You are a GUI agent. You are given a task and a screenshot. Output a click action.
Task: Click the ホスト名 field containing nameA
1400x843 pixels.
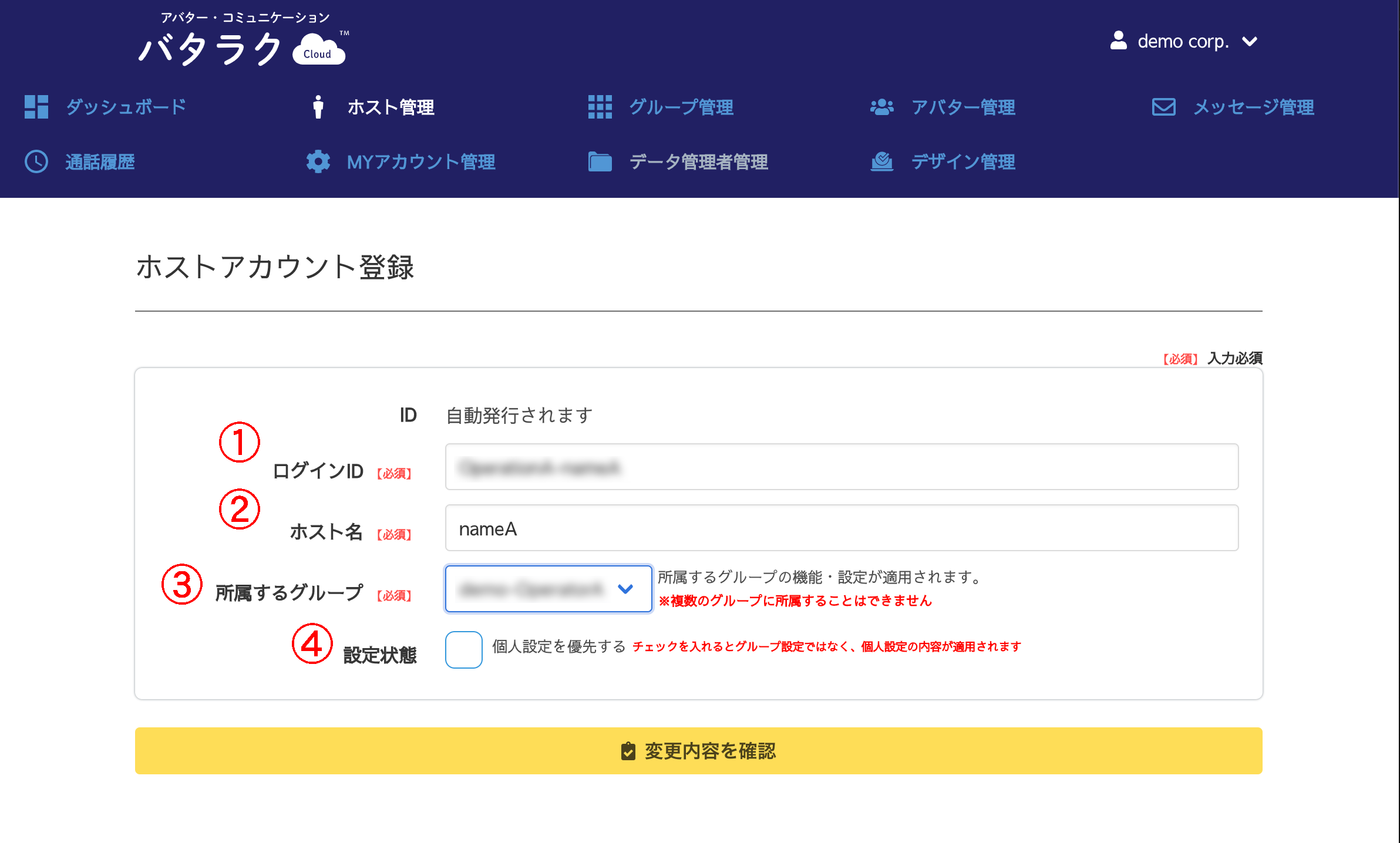click(841, 528)
